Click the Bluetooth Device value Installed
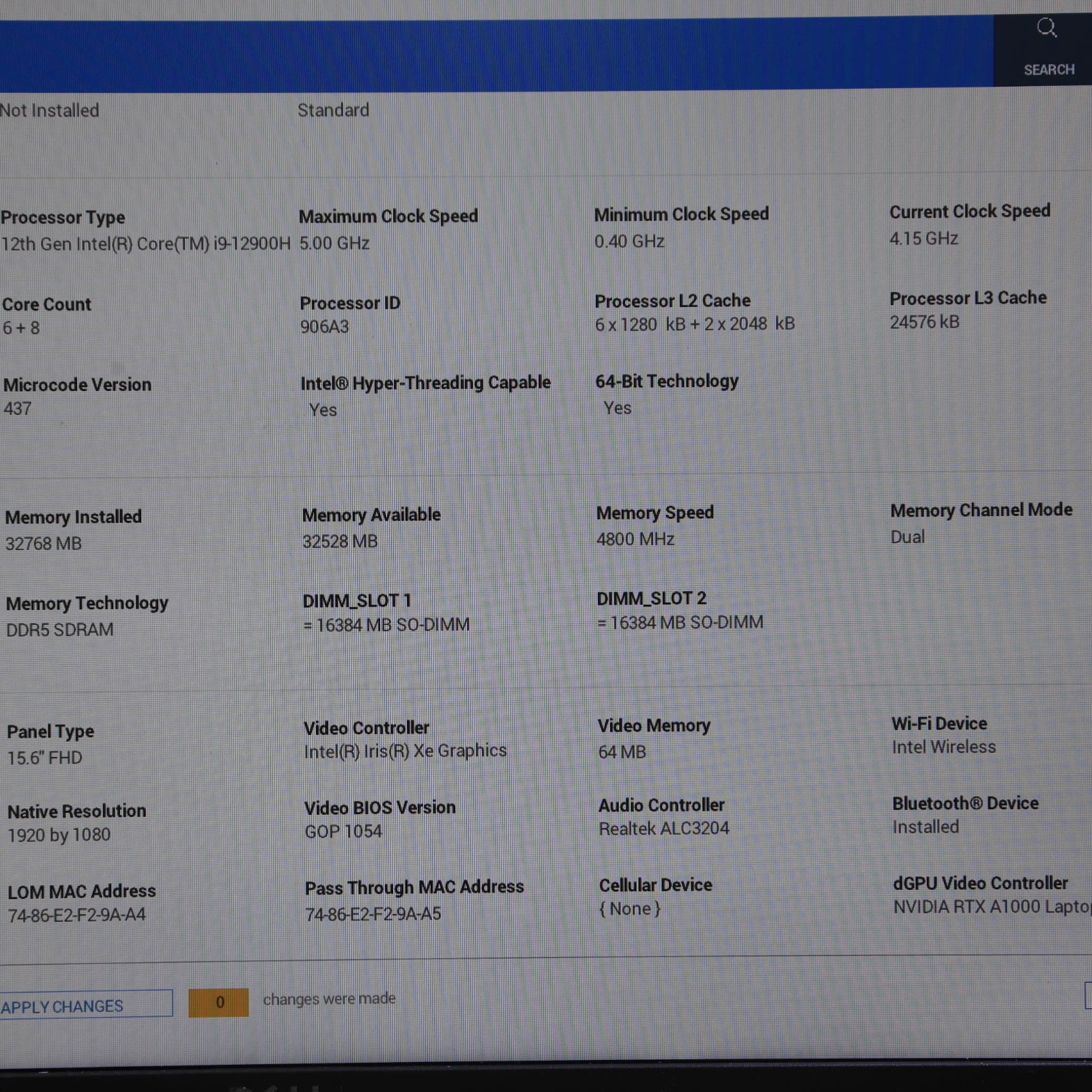 (925, 827)
